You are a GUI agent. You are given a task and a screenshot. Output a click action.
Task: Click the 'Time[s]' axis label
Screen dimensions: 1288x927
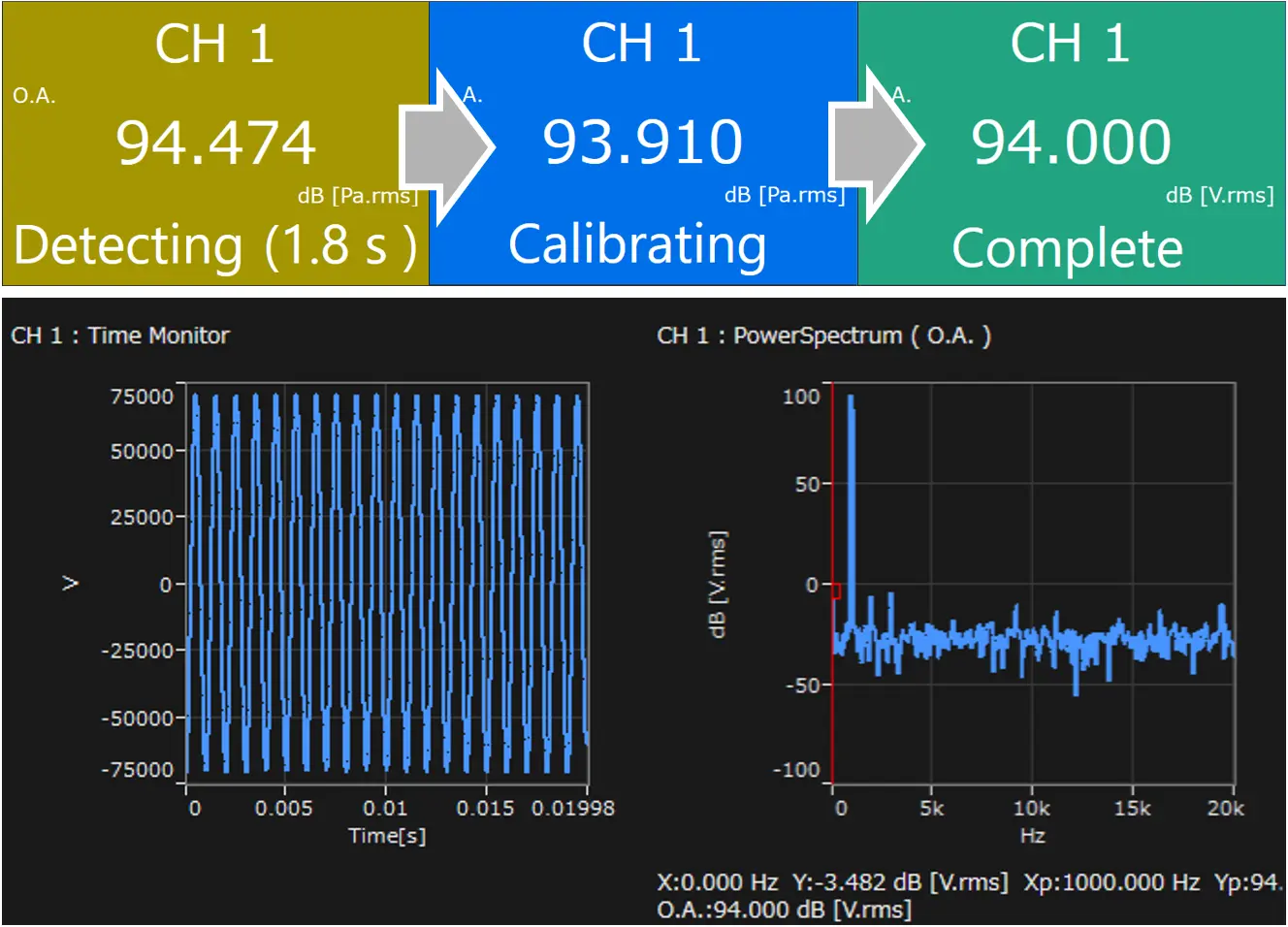[387, 836]
